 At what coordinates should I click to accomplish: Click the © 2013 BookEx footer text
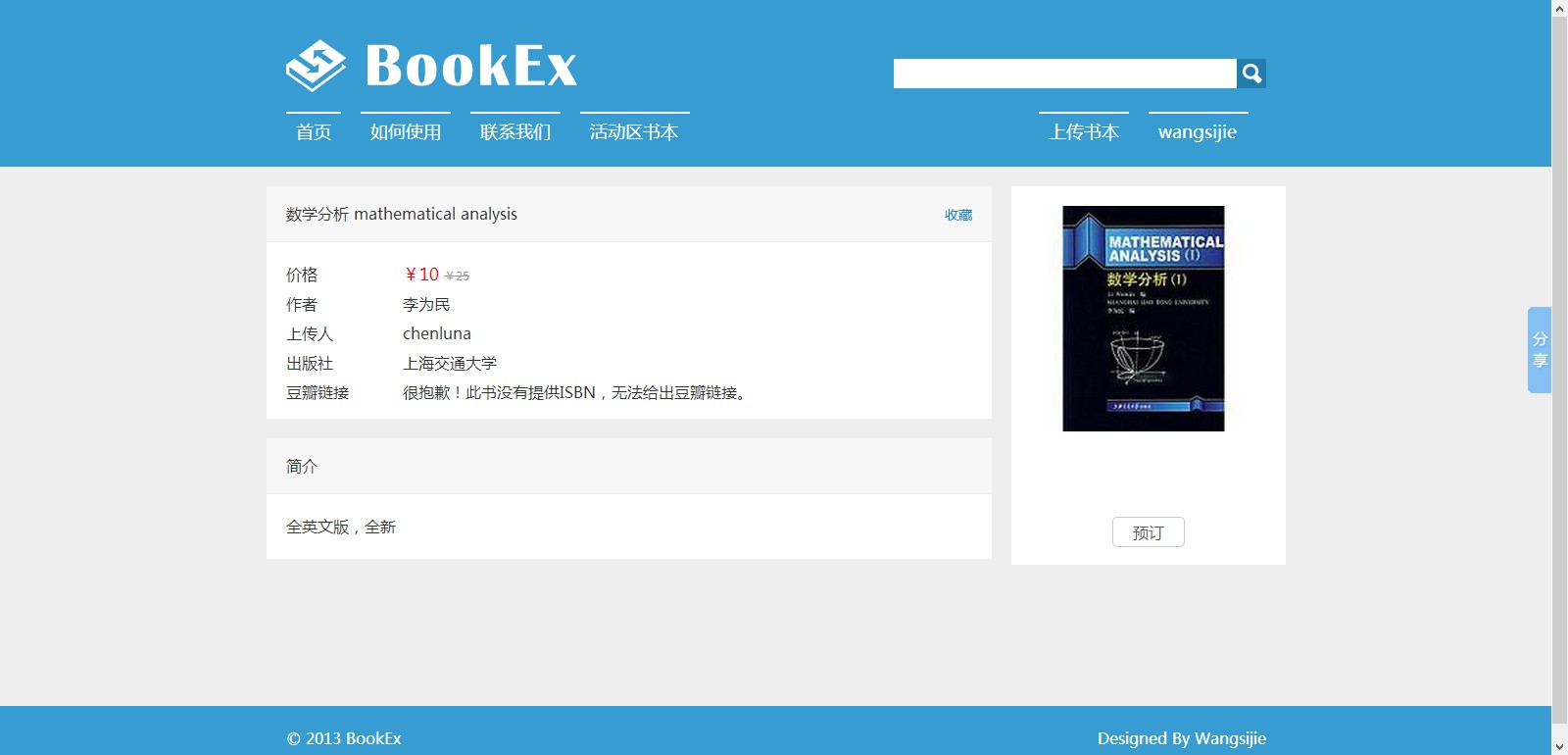[344, 738]
